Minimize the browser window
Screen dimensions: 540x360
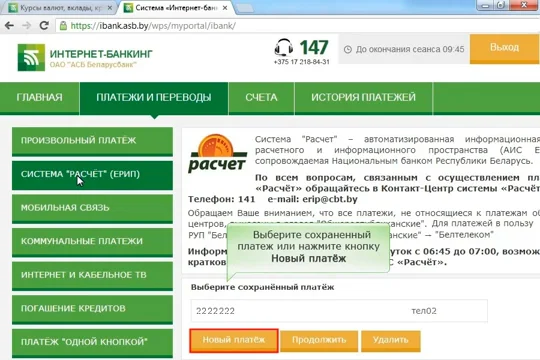pos(485,5)
